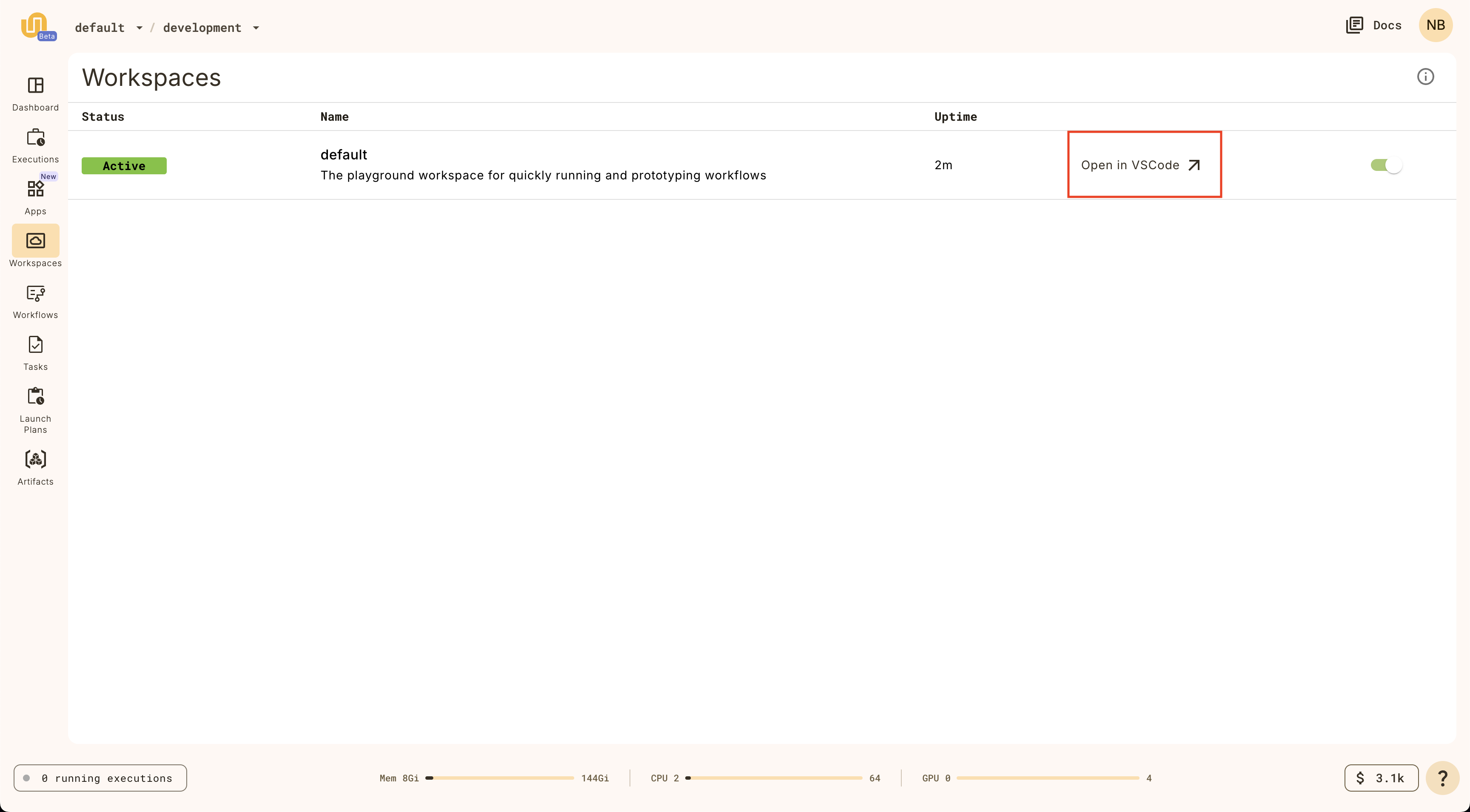
Task: Open the NB user avatar menu
Action: [x=1435, y=25]
